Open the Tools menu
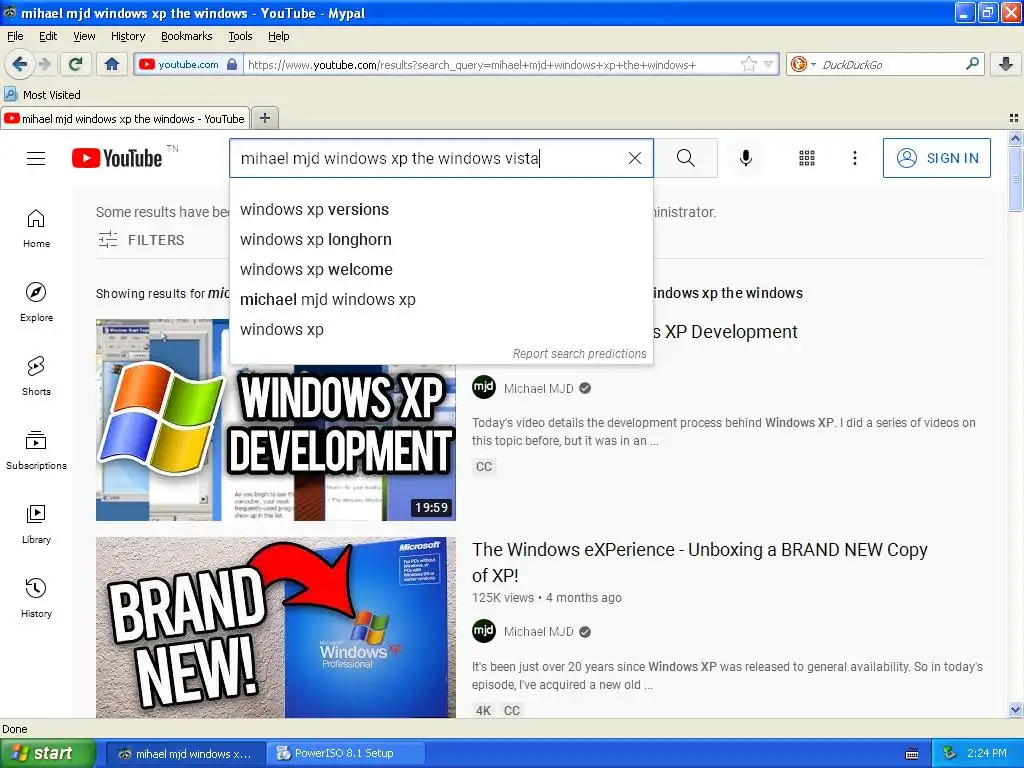1024x768 pixels. coord(240,36)
